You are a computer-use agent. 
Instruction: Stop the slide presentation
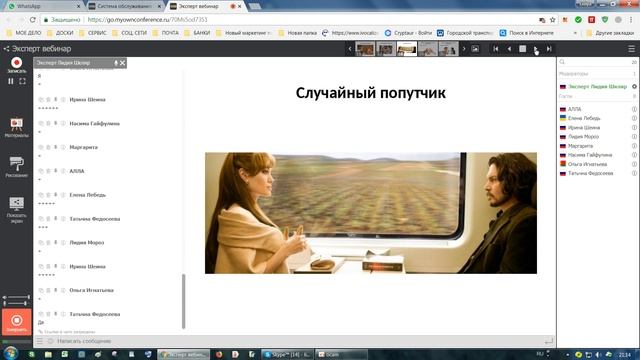pos(522,49)
